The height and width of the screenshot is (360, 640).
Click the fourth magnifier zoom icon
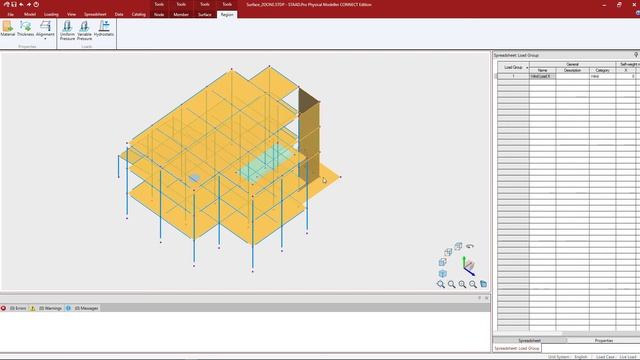pyautogui.click(x=473, y=284)
